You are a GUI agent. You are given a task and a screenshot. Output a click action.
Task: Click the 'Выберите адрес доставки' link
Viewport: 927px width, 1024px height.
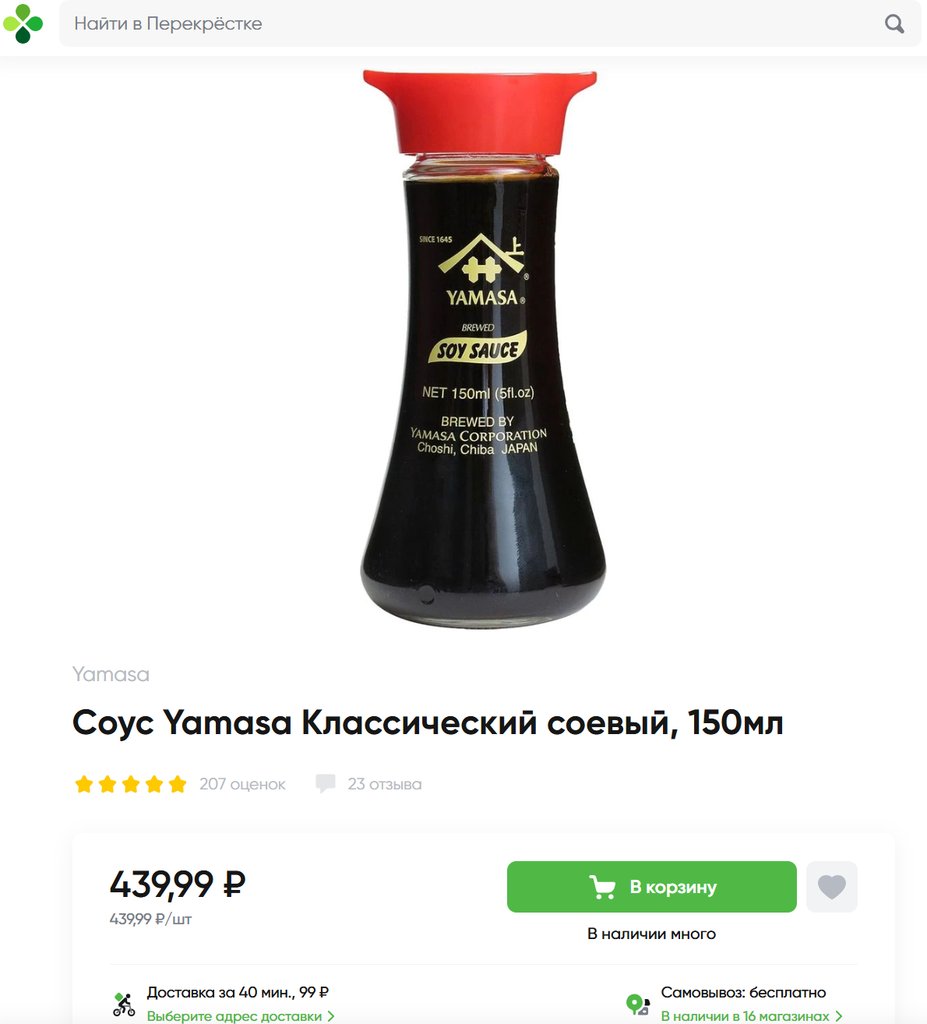234,1016
